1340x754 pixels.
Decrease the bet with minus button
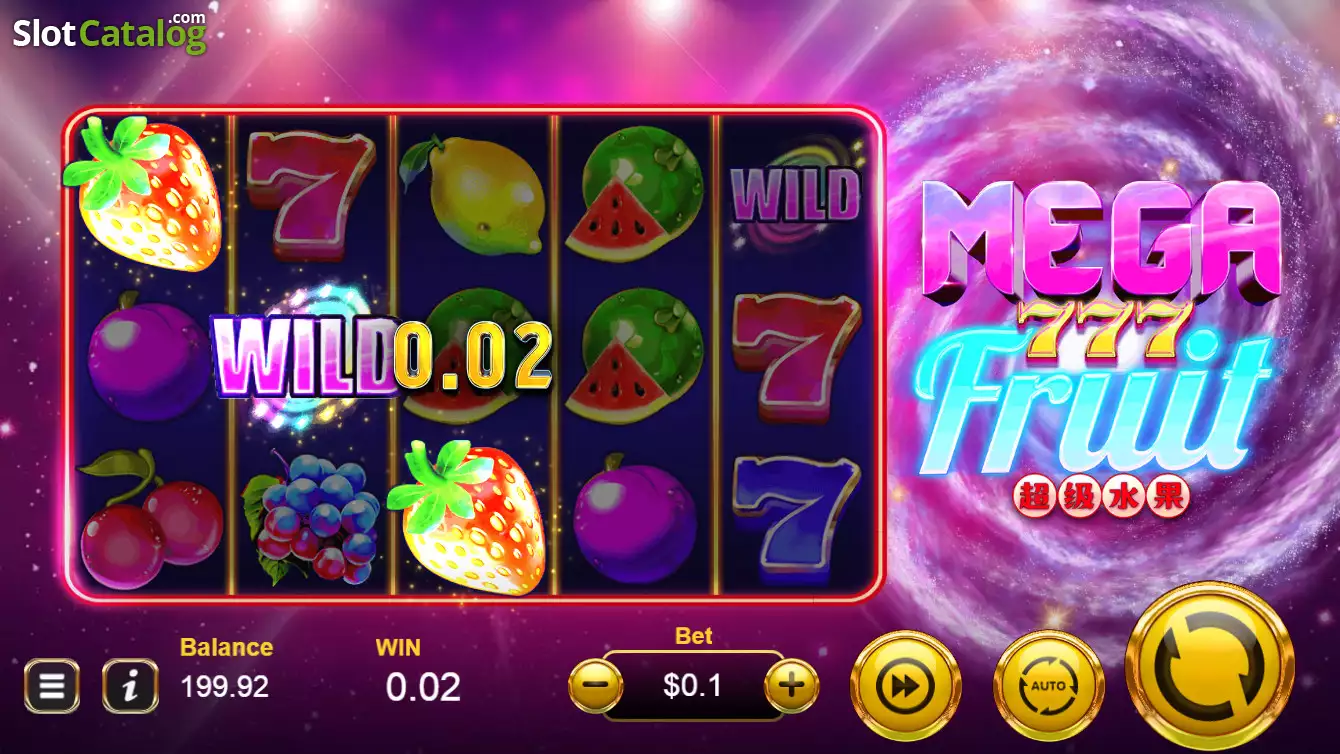pyautogui.click(x=596, y=685)
